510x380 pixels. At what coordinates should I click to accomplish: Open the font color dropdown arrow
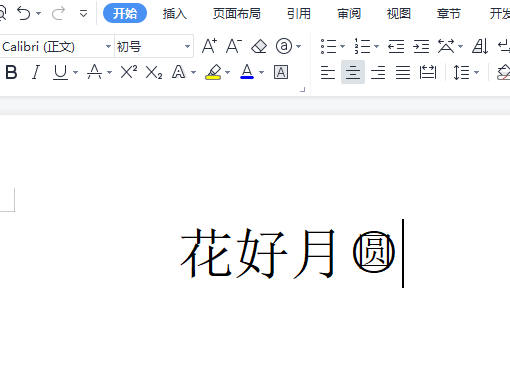(x=261, y=72)
